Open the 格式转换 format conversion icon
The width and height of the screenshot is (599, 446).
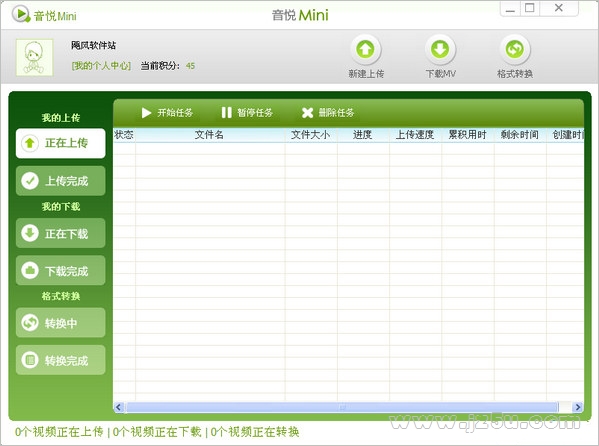pyautogui.click(x=515, y=49)
